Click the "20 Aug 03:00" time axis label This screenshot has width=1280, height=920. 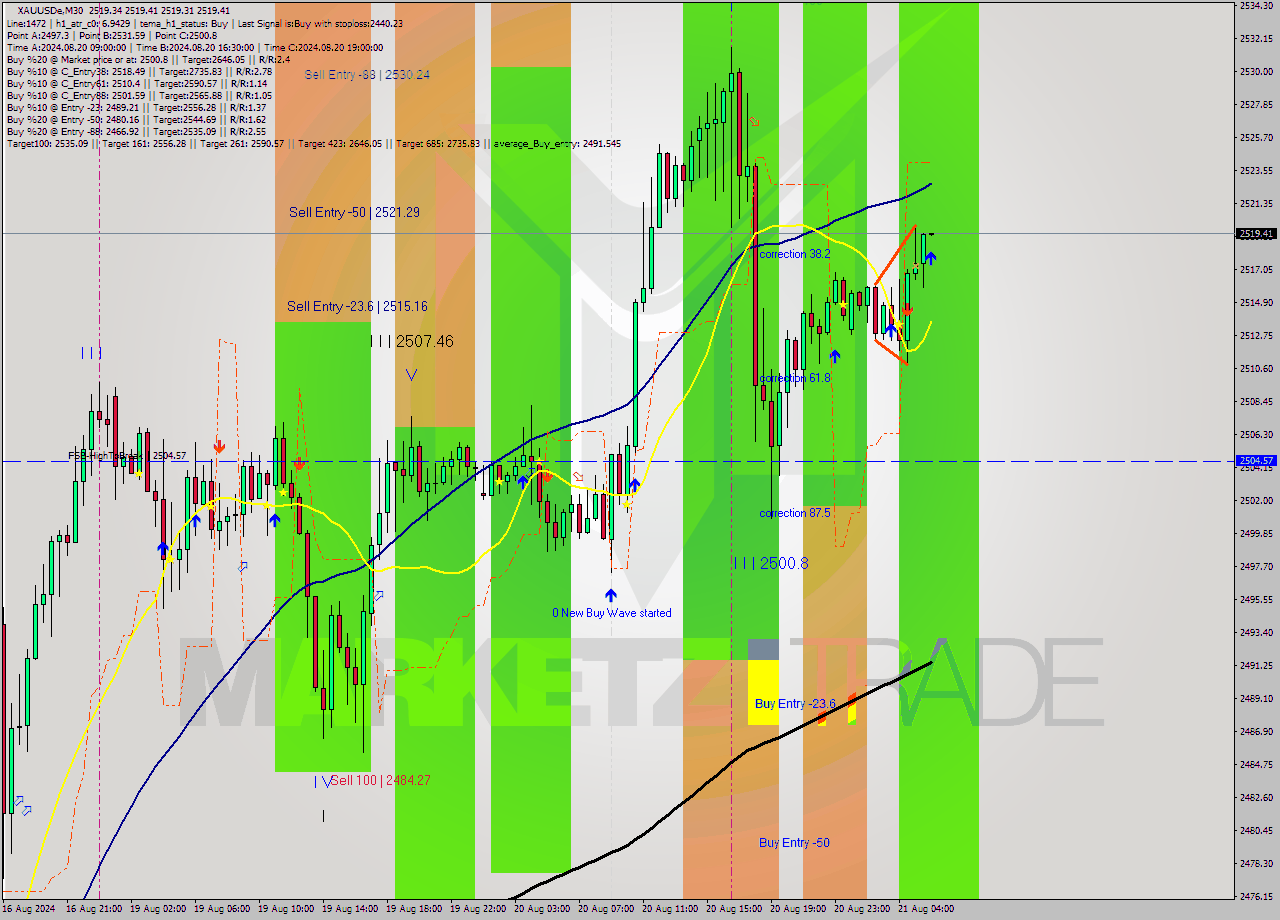[544, 909]
